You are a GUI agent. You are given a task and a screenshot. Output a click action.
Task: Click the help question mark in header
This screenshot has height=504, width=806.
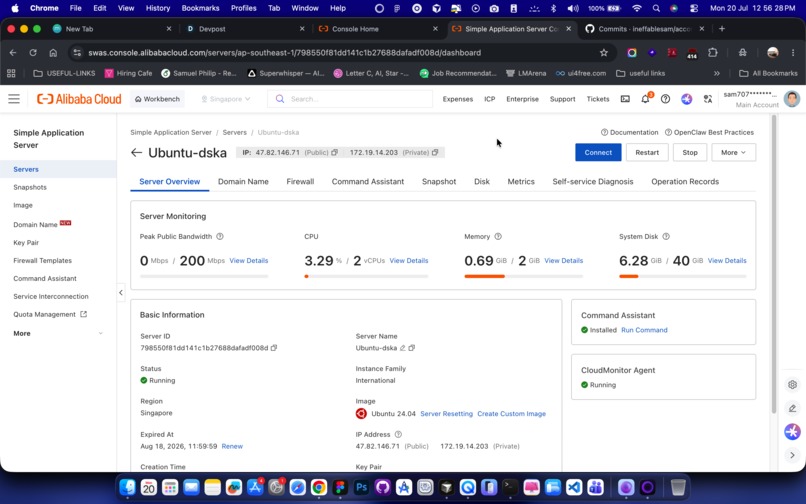665,99
